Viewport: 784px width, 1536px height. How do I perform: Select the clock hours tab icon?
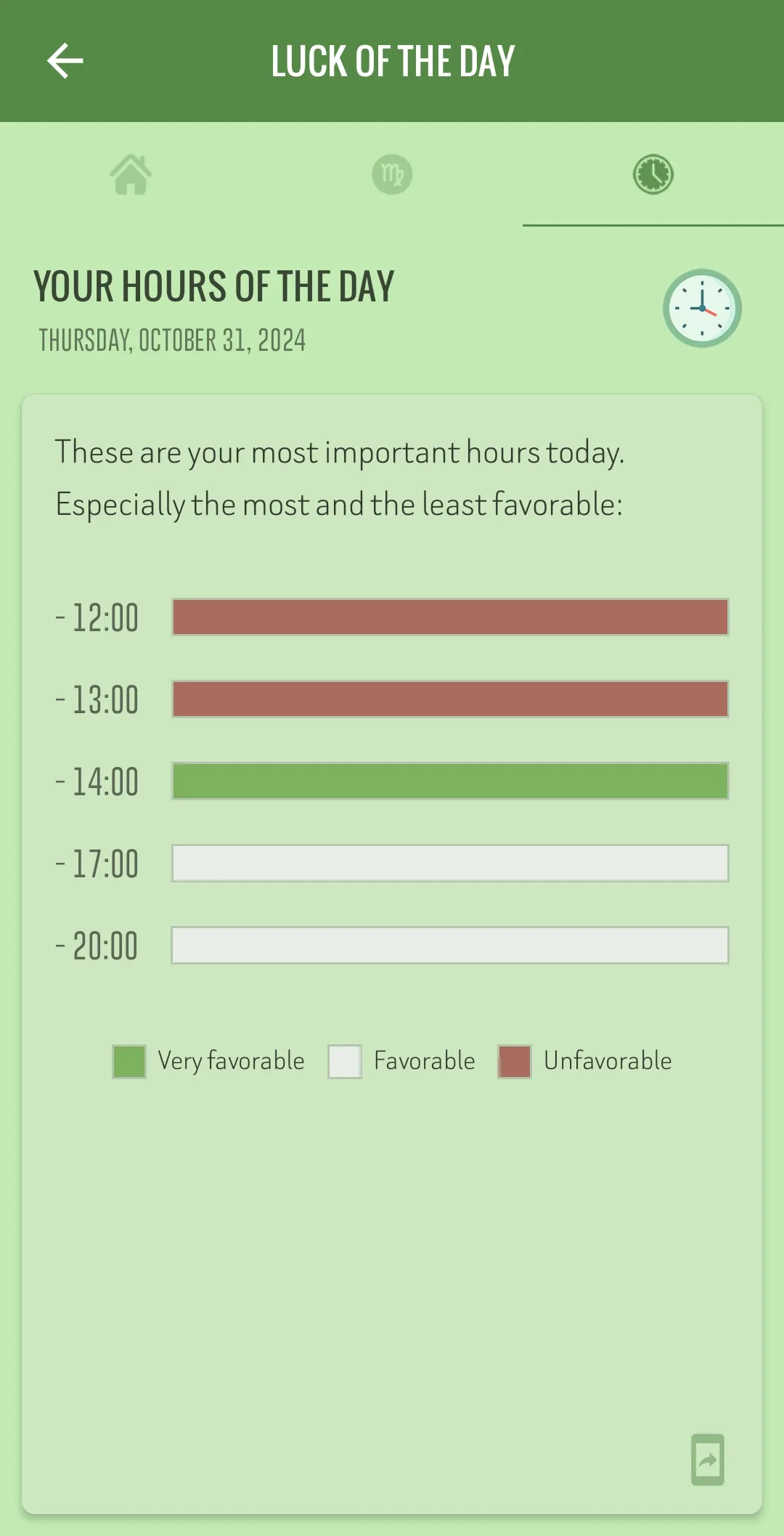[653, 174]
